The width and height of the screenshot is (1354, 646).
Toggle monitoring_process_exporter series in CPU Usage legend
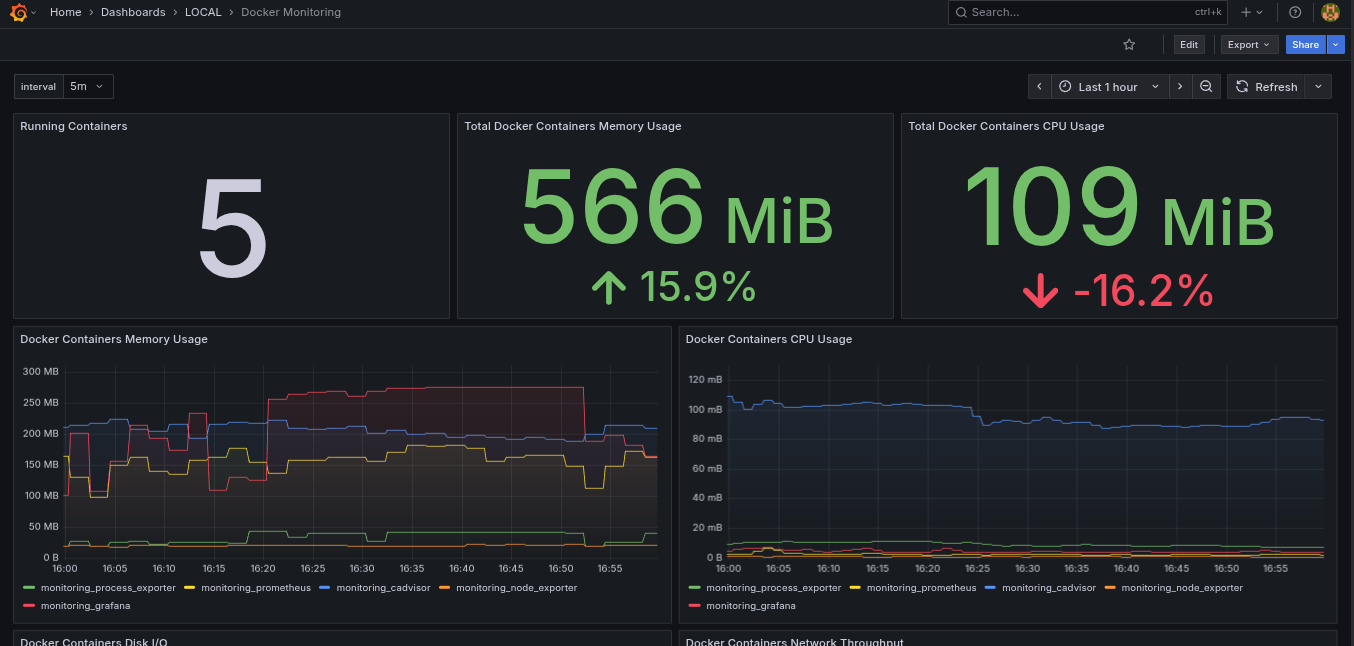774,588
